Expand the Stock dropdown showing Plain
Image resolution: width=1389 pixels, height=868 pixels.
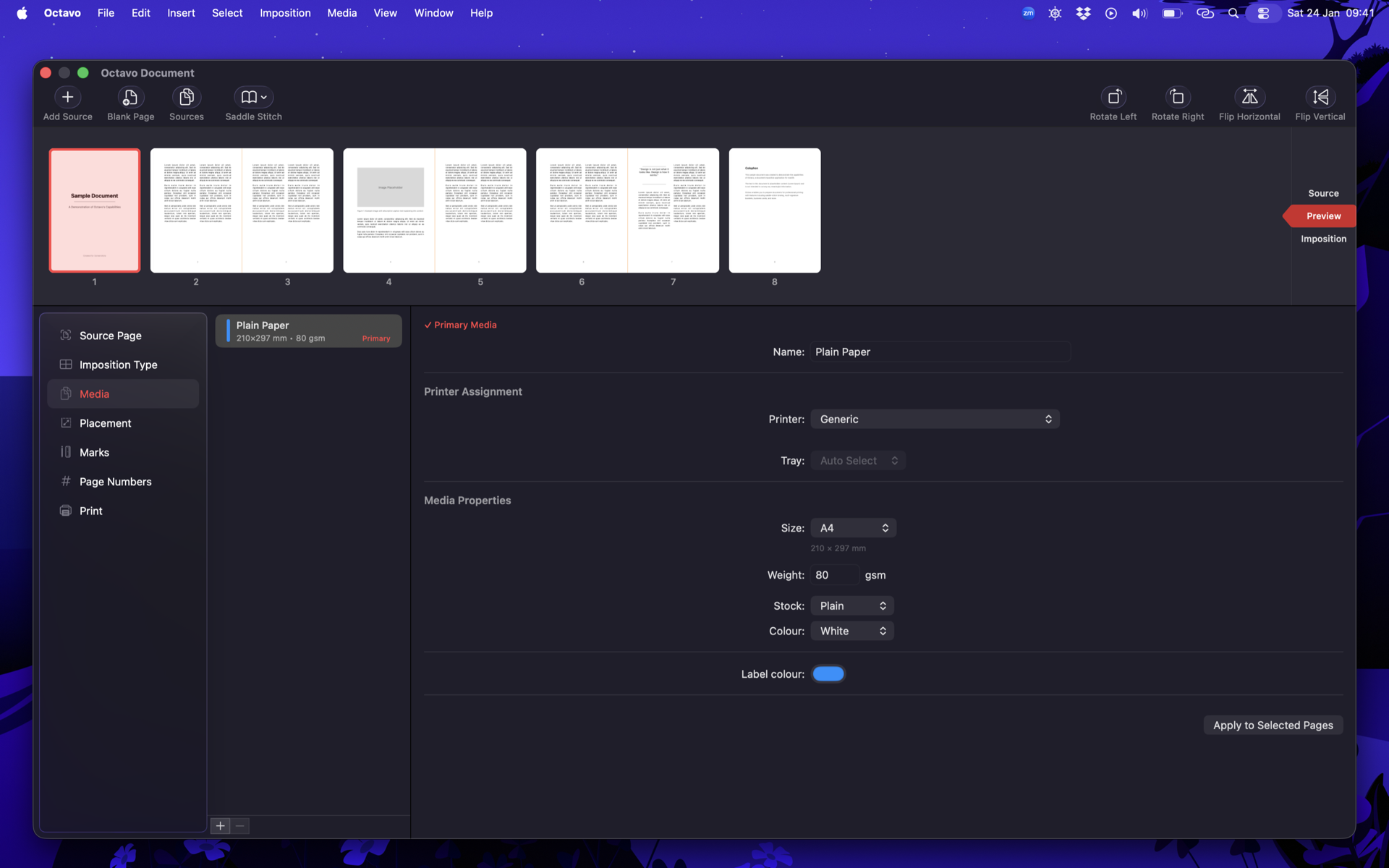click(x=851, y=605)
